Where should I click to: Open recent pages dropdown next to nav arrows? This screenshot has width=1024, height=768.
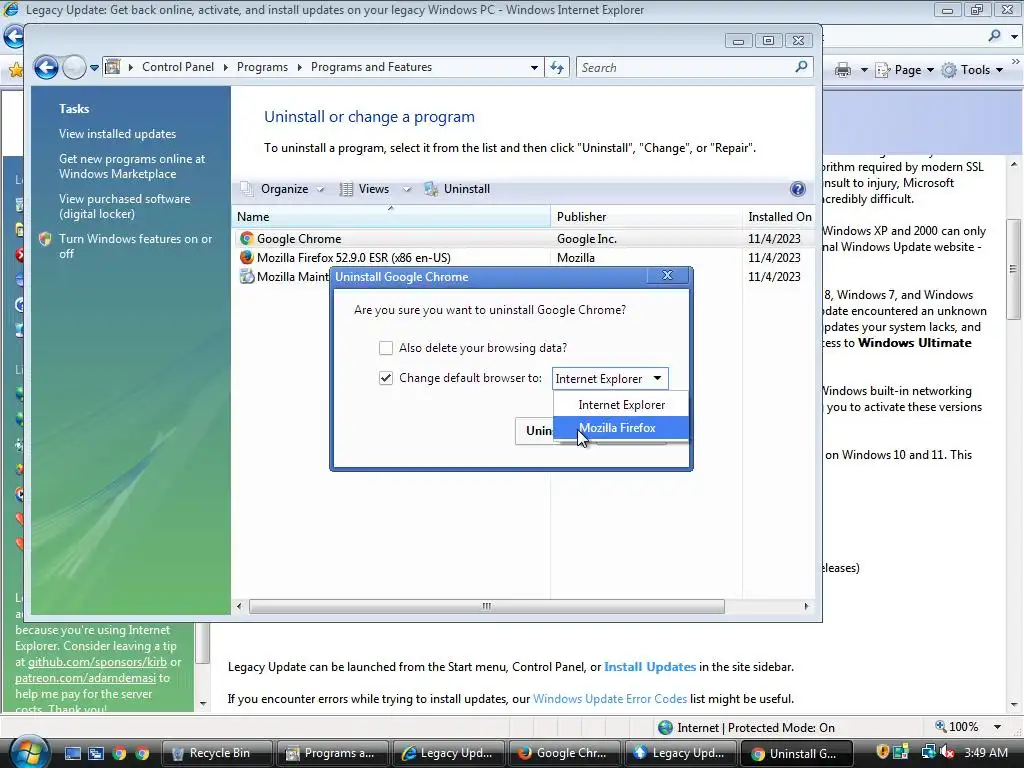point(94,67)
